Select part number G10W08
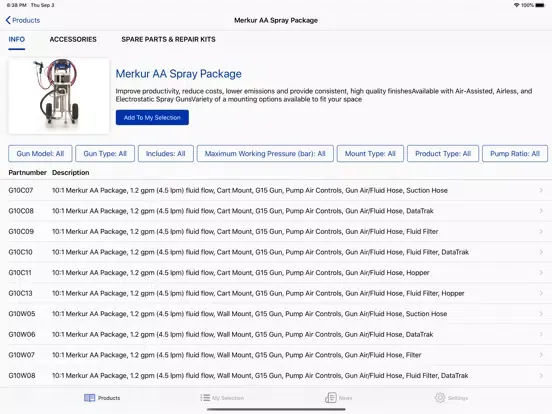 click(x=22, y=375)
